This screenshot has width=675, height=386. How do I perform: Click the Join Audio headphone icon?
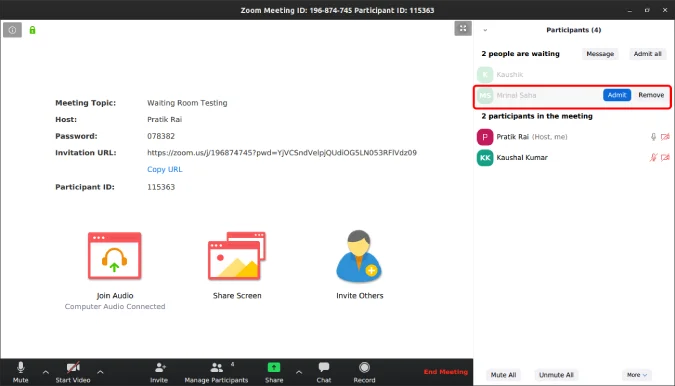[x=115, y=256]
